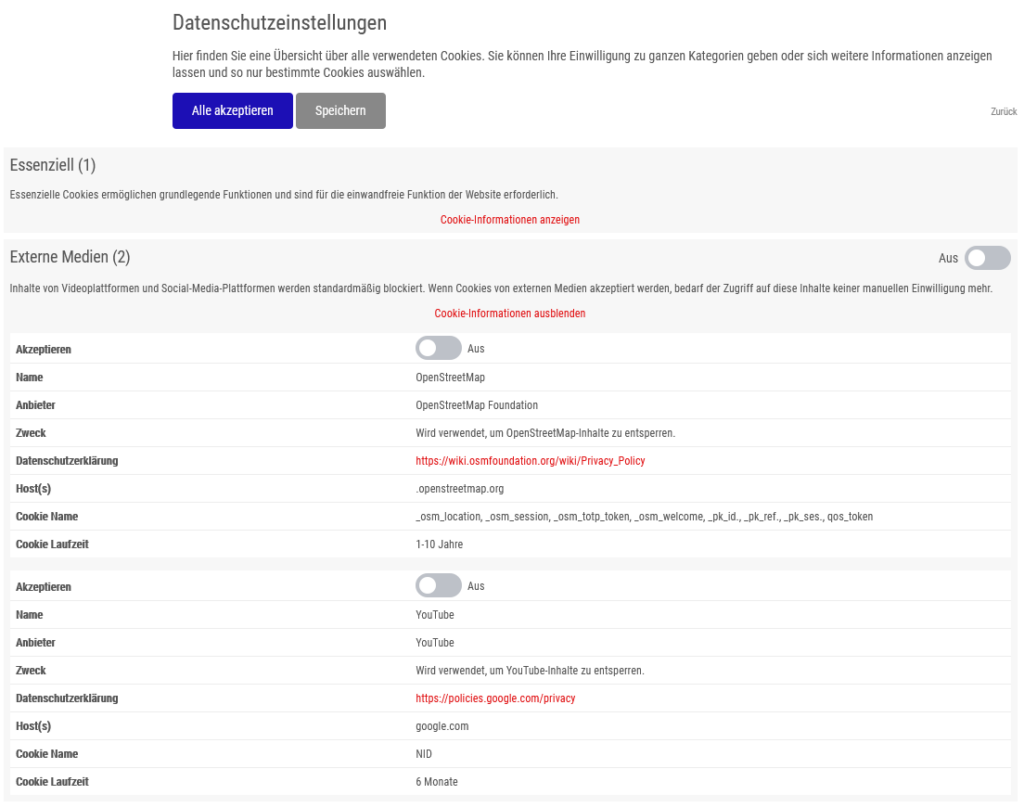Select the 6 Monate duration value
Screen dimensions: 1024x807
(x=436, y=782)
